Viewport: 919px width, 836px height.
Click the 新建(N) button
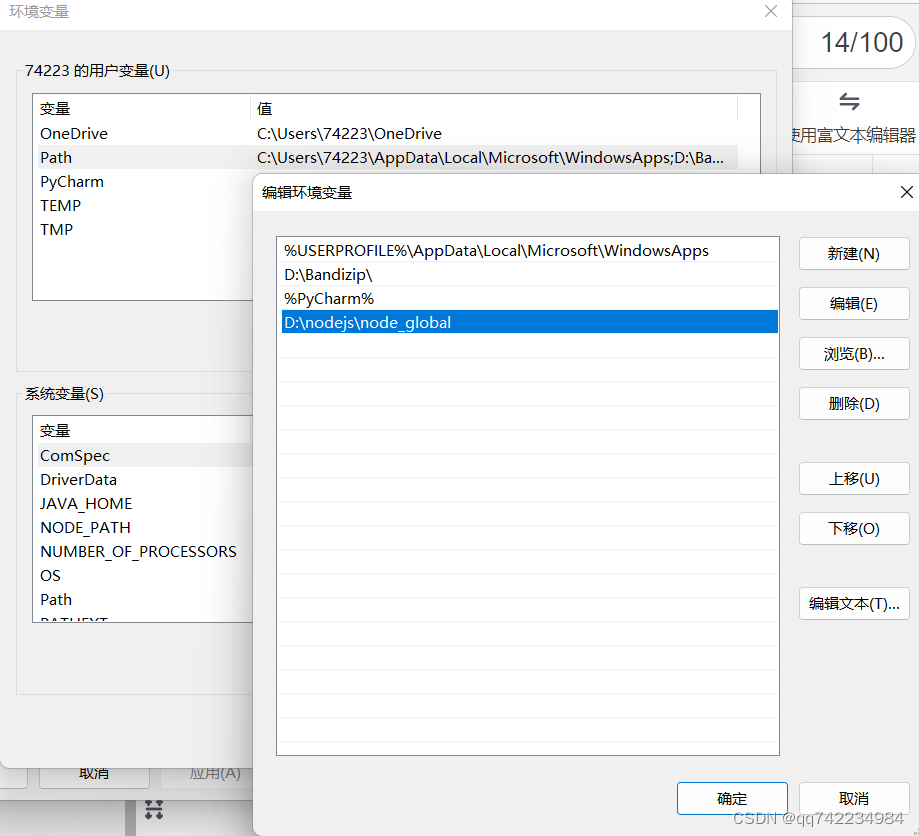[853, 254]
